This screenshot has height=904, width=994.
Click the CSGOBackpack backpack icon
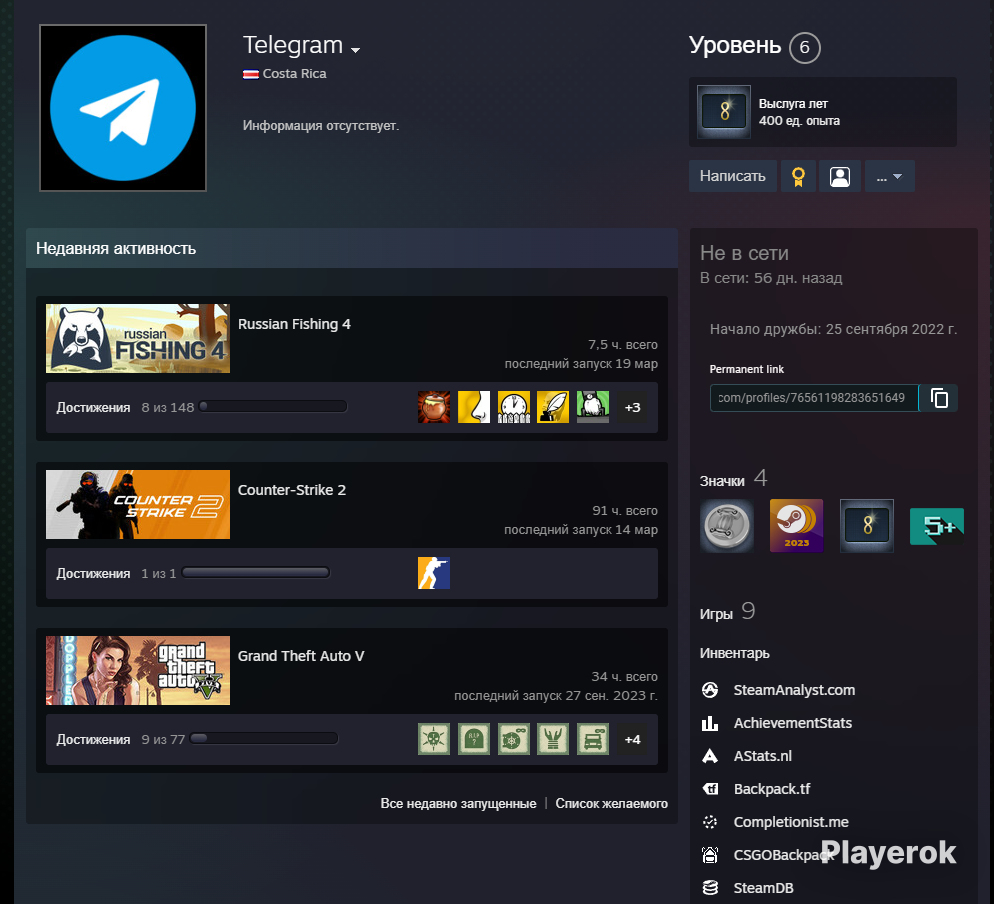pyautogui.click(x=710, y=855)
